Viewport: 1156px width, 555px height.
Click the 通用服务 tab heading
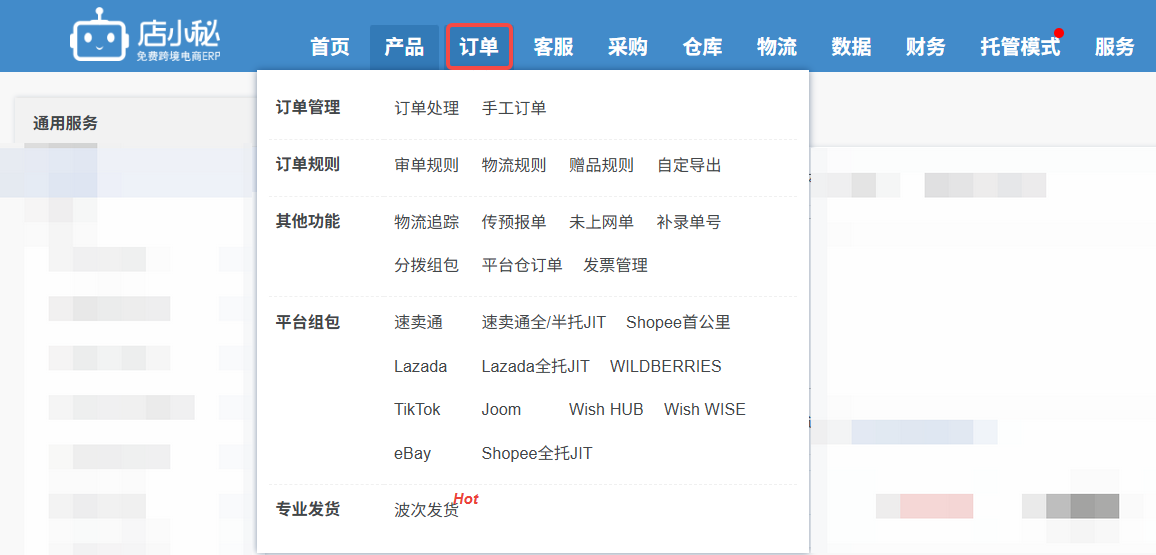click(x=65, y=124)
